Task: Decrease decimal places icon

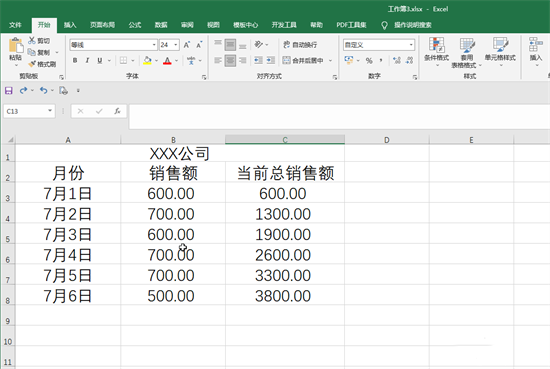Action: tap(409, 60)
